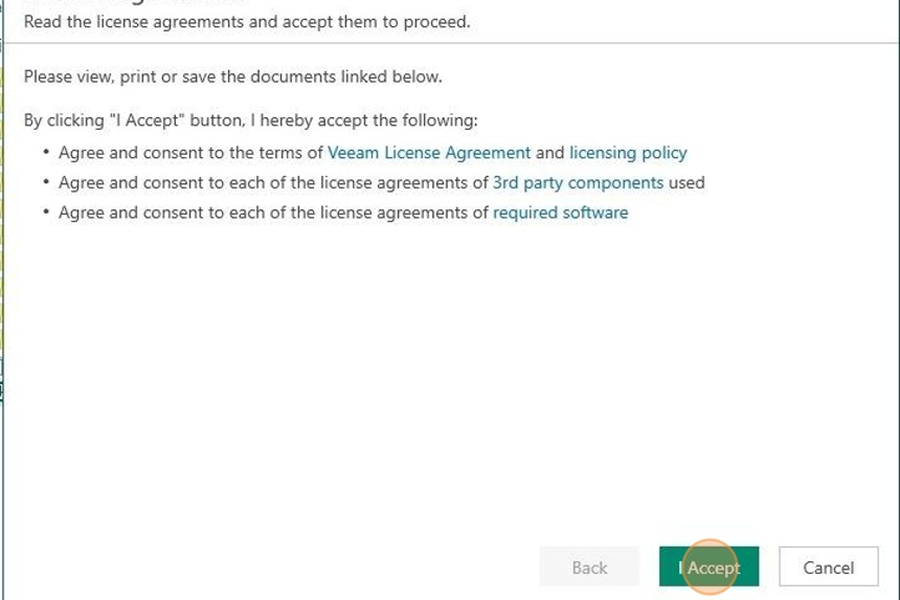
Task: Click the bullet beside the Veeam License line
Action: point(46,152)
